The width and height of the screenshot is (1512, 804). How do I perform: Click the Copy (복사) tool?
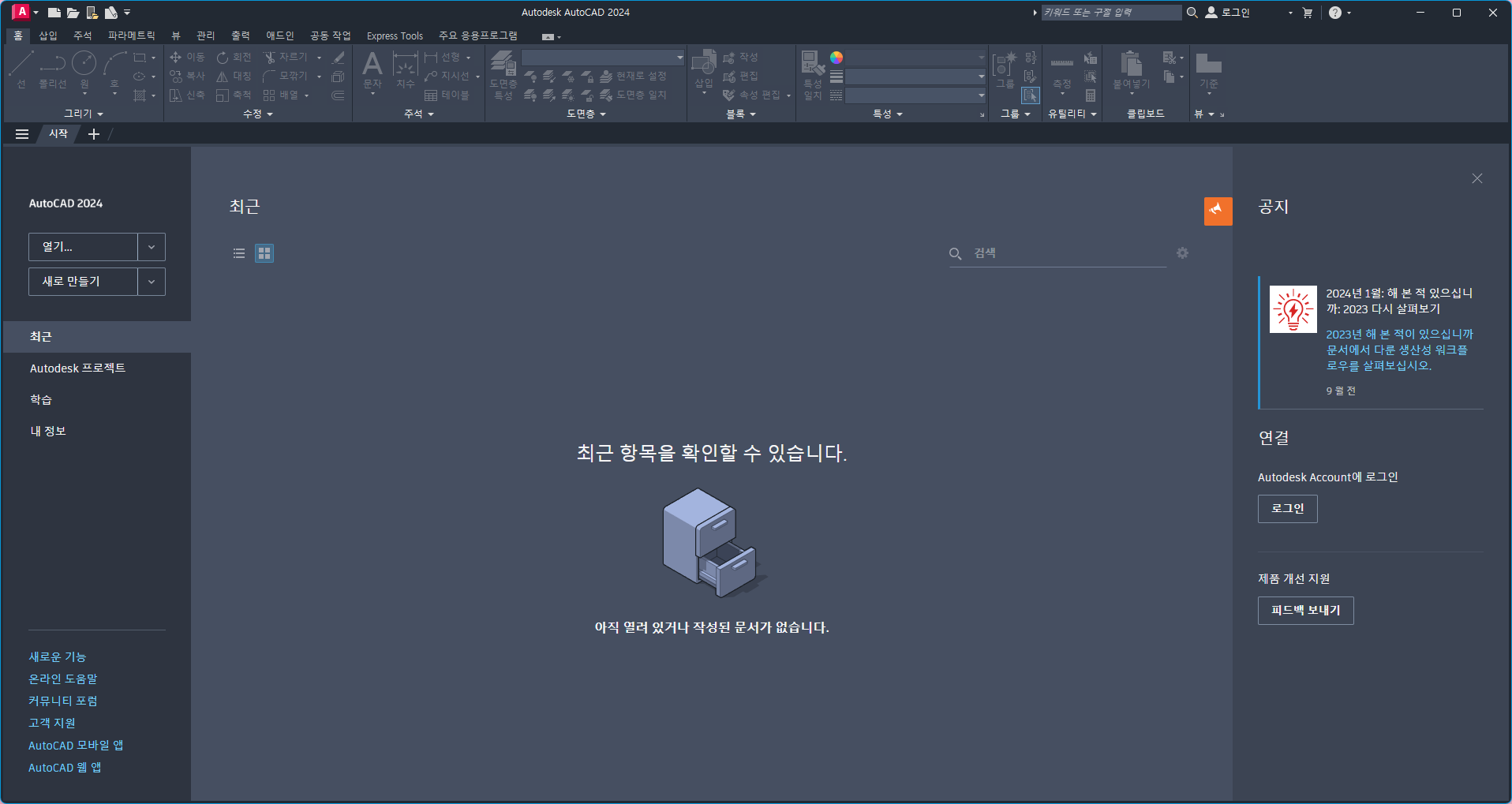pos(187,76)
